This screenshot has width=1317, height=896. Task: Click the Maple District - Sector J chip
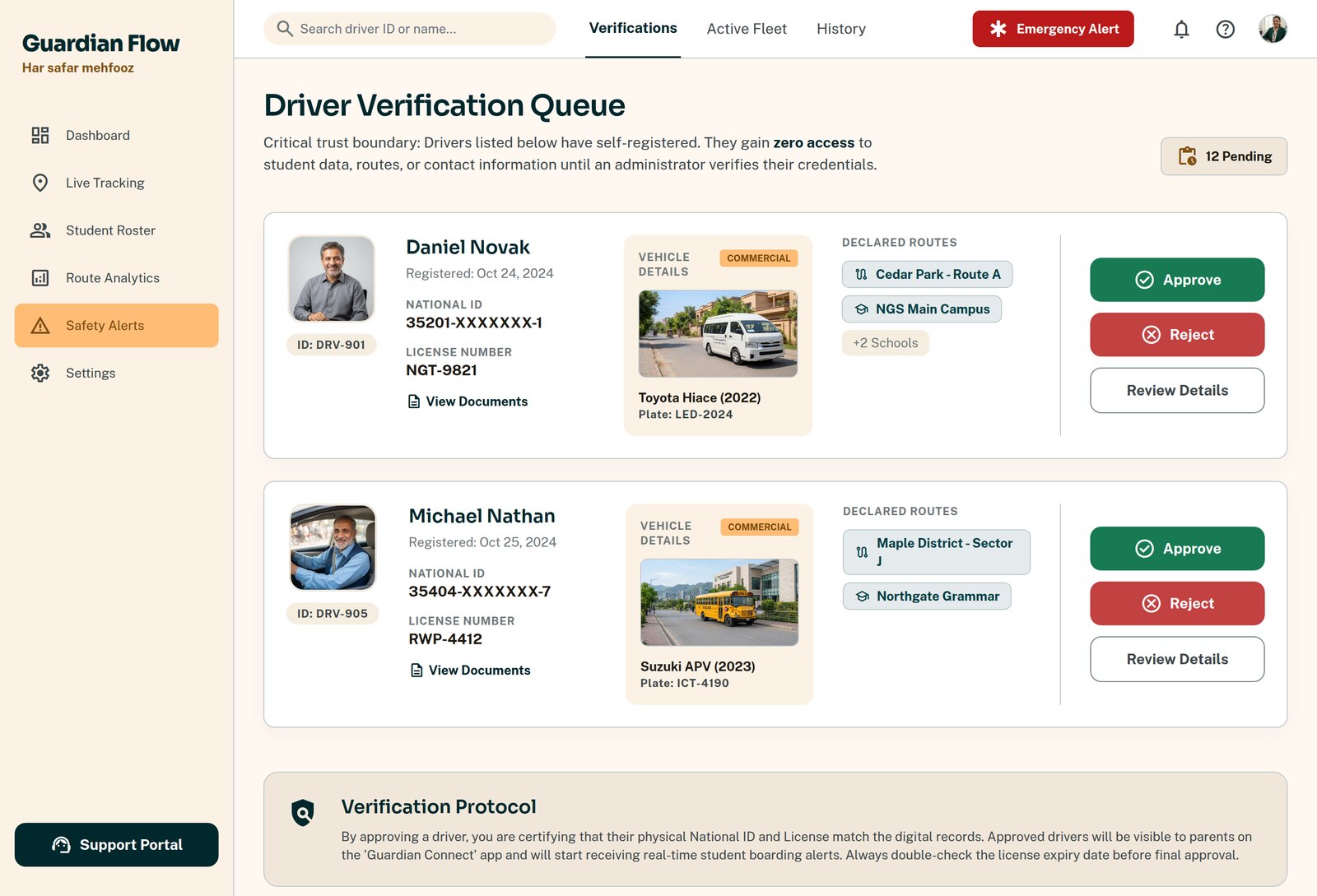click(937, 552)
